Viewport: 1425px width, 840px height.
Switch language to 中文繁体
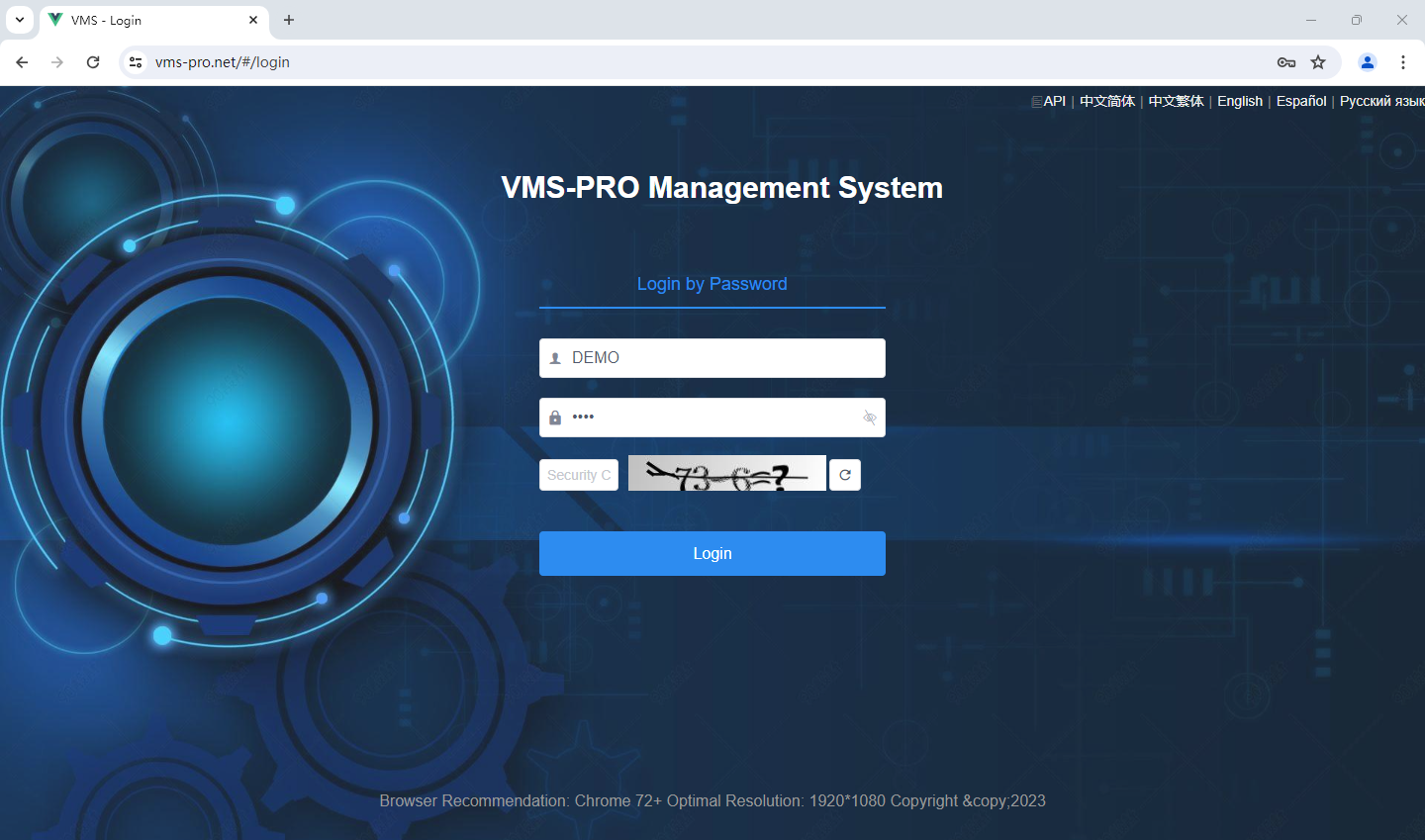[x=1176, y=101]
